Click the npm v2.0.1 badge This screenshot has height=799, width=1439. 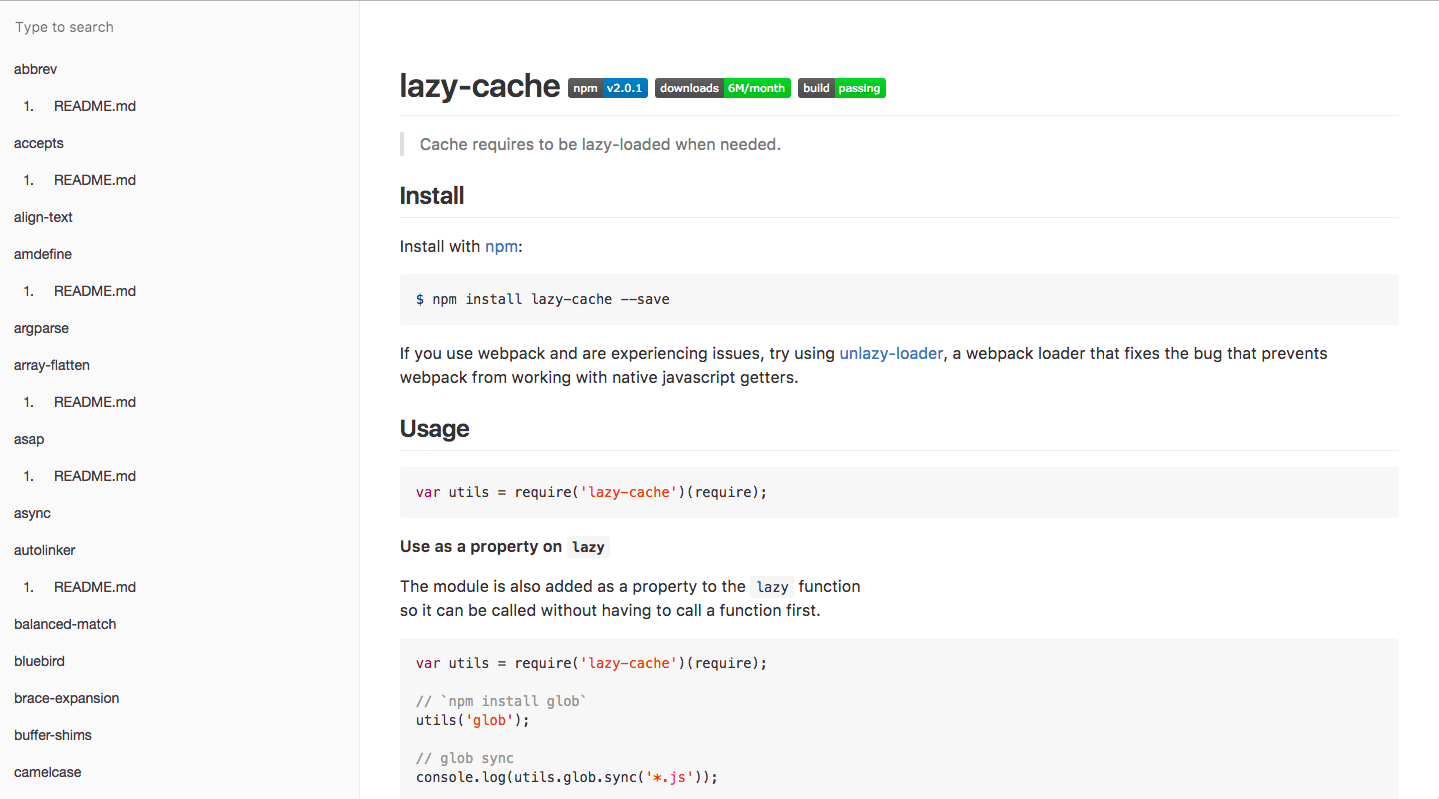608,88
